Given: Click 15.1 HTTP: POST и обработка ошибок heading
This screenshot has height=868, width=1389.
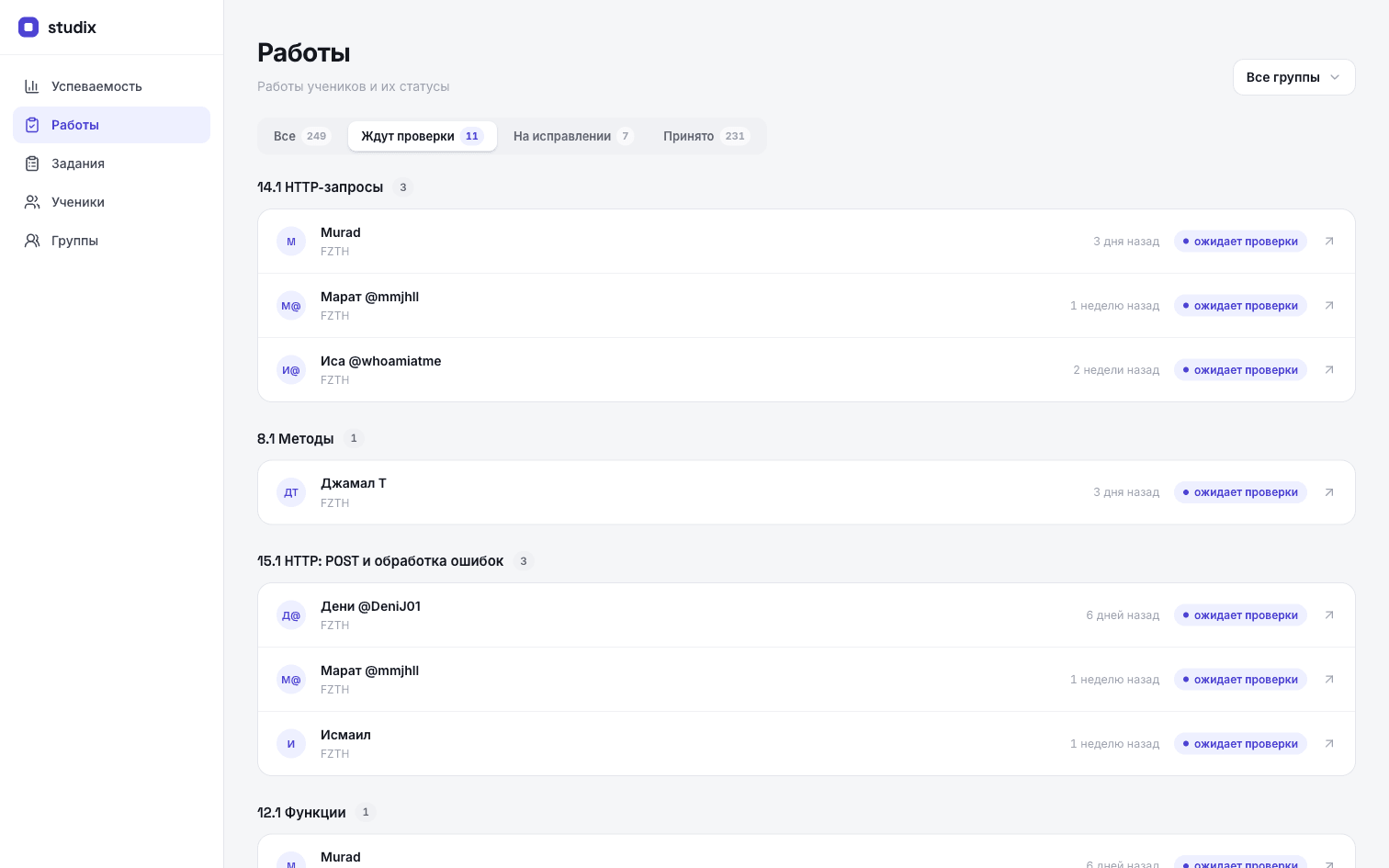Looking at the screenshot, I should 380,561.
